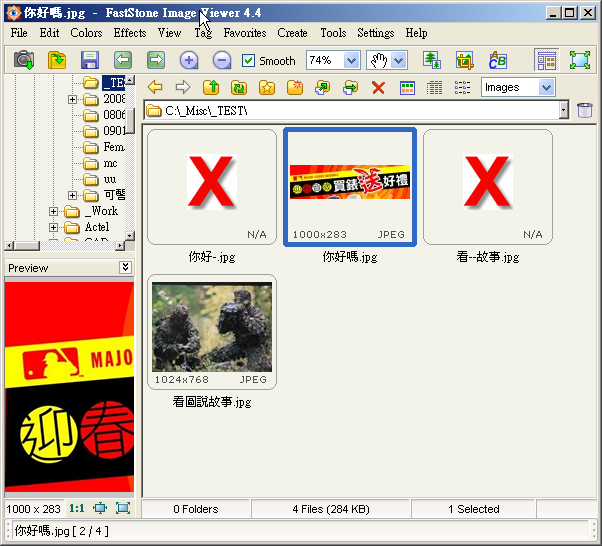Collapse the Preview panel with chevron button
The image size is (602, 546).
[x=126, y=267]
